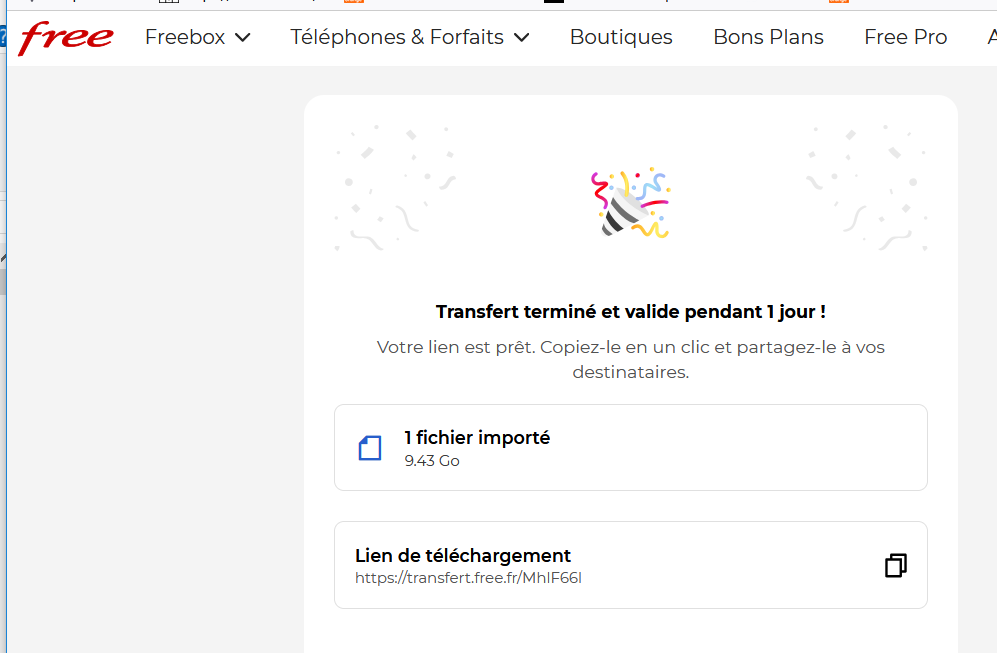Select the transfert.free.fr download URL
This screenshot has width=997, height=653.
[x=468, y=577]
